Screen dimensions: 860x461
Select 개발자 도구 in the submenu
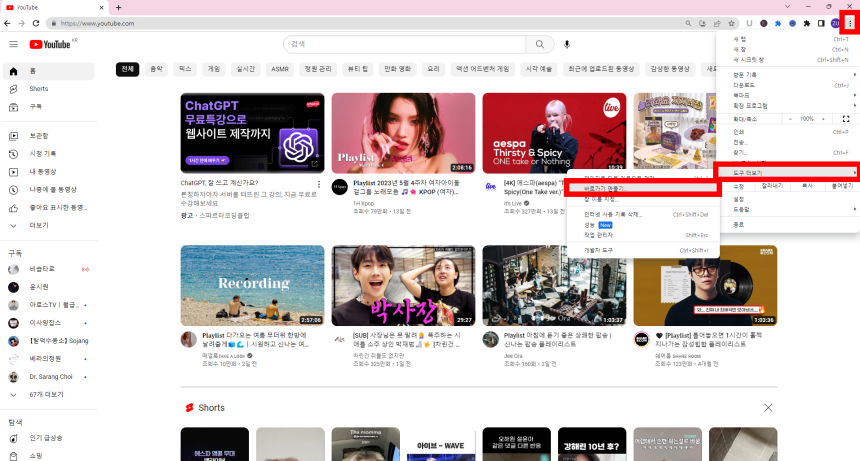[643, 251]
